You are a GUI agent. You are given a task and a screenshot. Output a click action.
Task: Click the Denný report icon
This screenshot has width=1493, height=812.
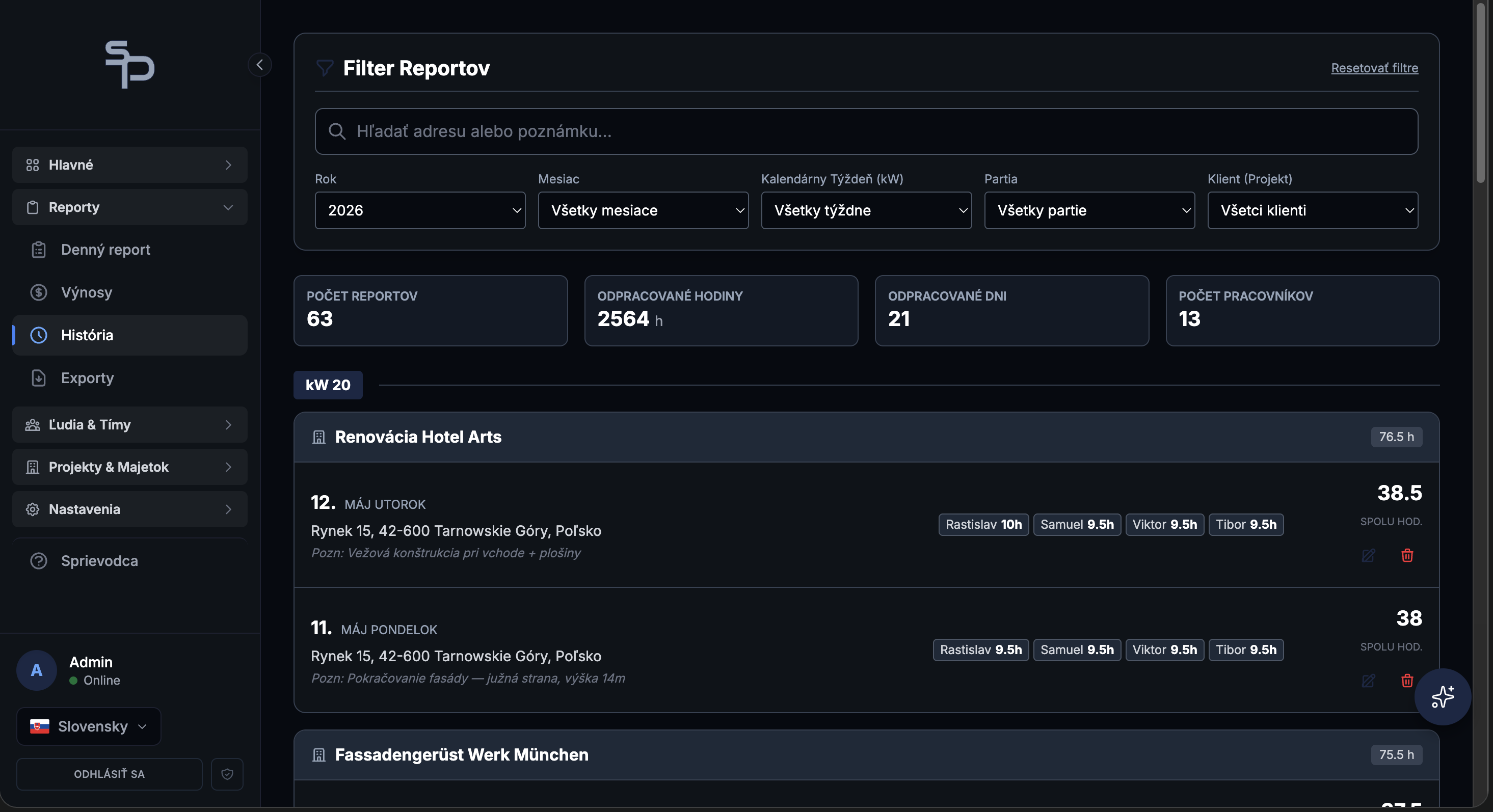pyautogui.click(x=38, y=250)
